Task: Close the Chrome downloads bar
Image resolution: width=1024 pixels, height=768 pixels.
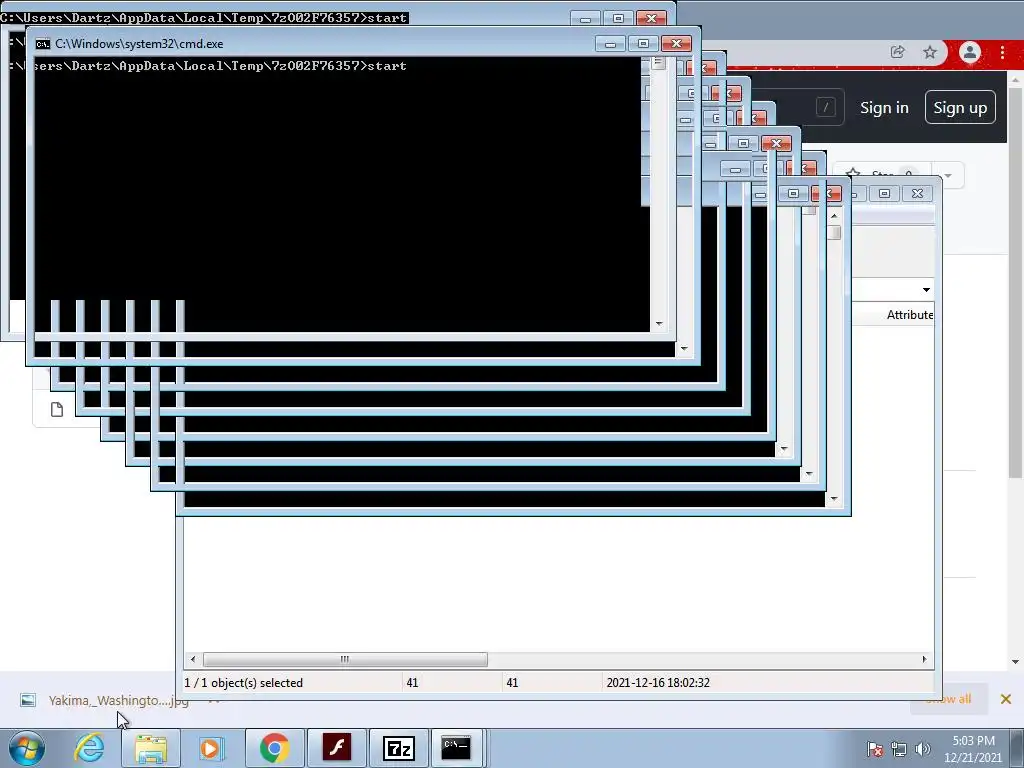Action: point(1006,699)
